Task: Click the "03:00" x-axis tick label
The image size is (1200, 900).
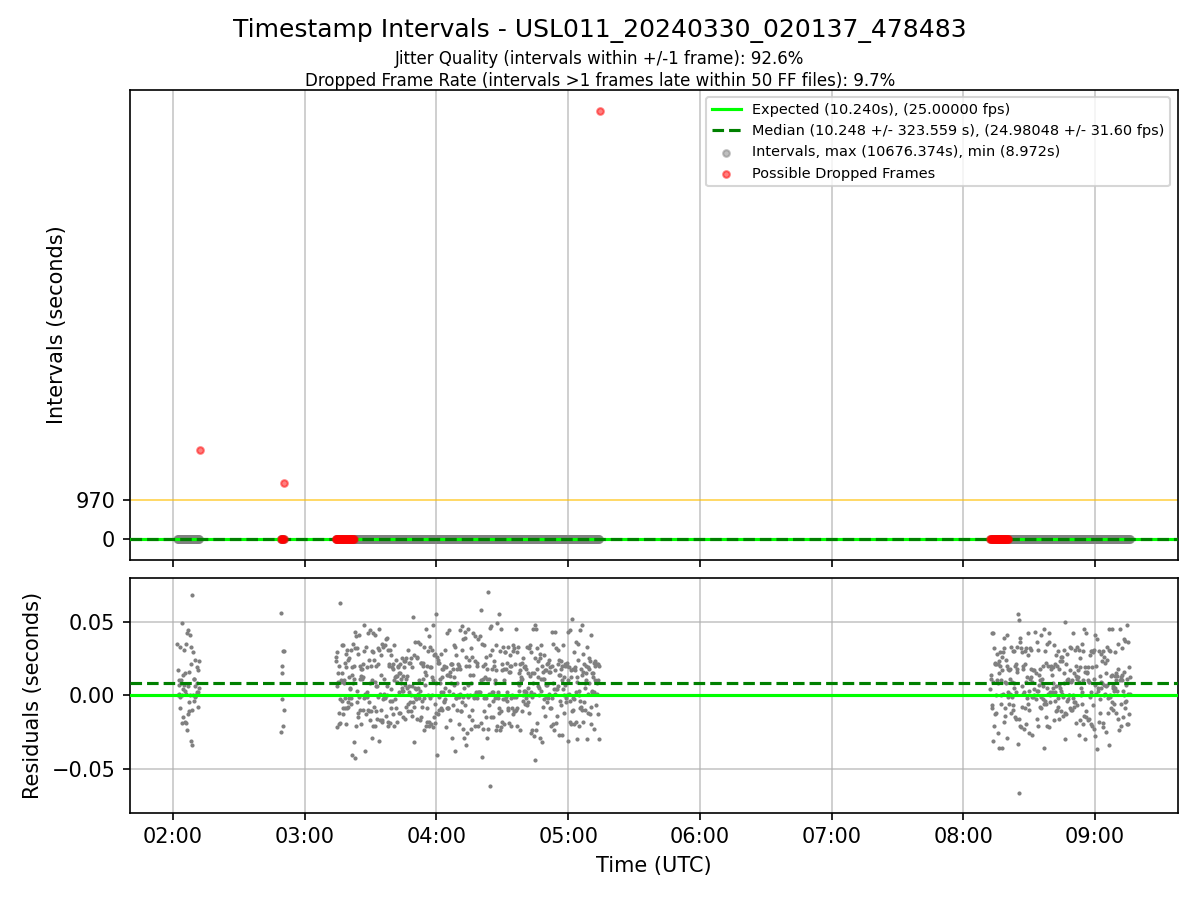Action: coord(305,836)
